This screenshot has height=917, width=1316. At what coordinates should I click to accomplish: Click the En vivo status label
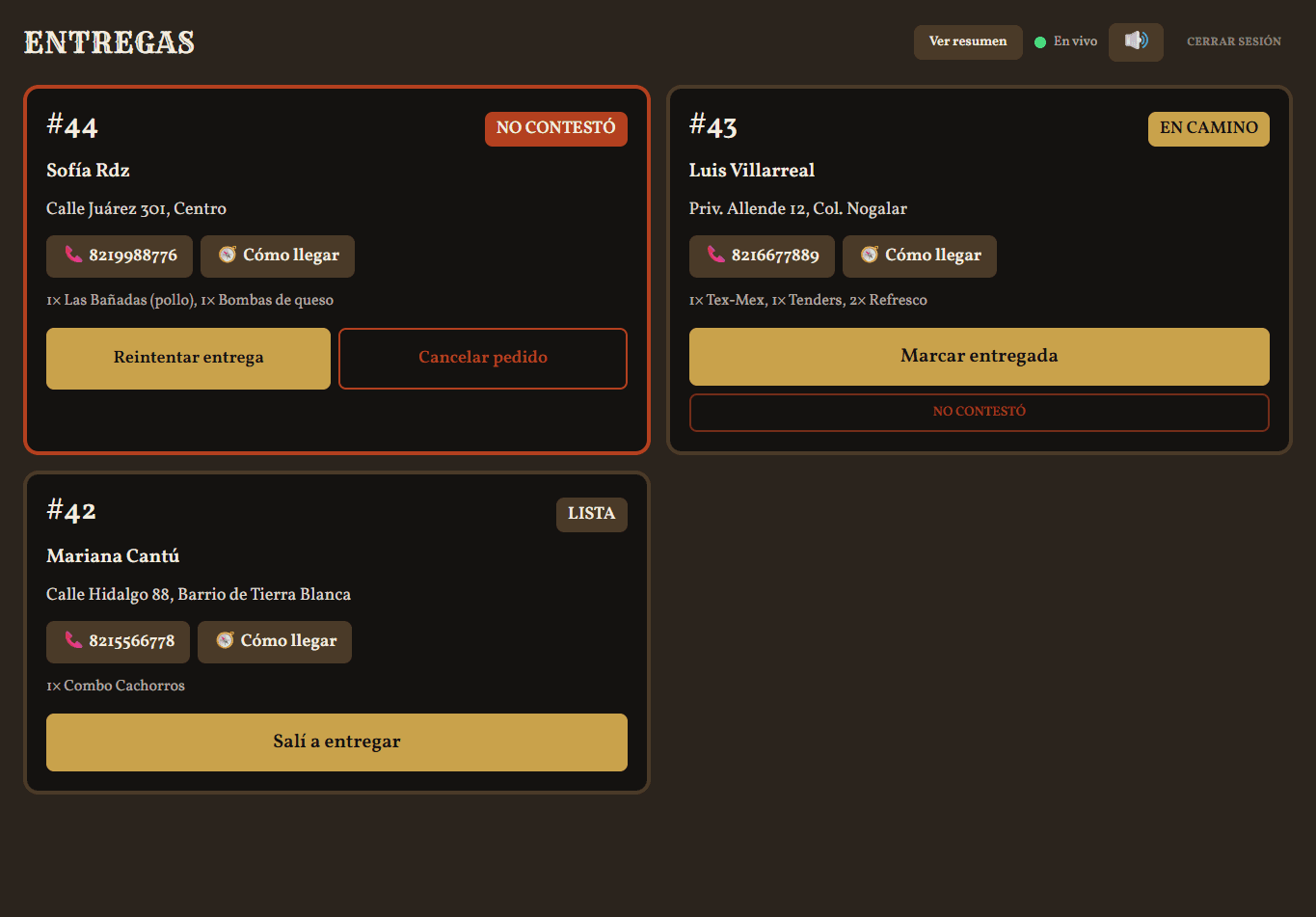coord(1075,41)
